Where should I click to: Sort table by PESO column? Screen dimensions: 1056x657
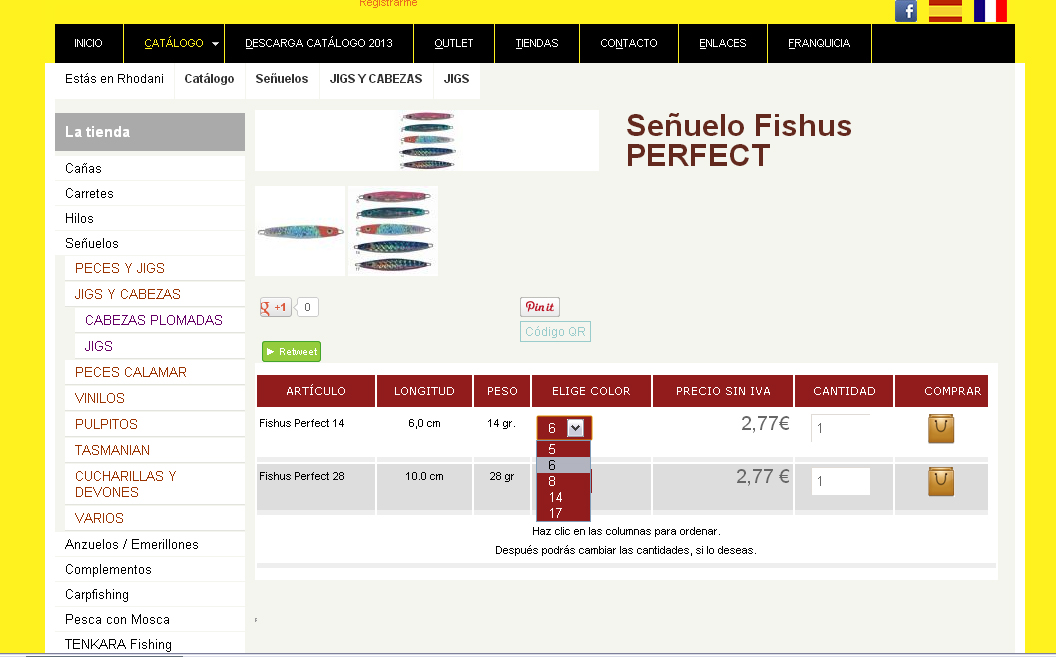point(502,391)
